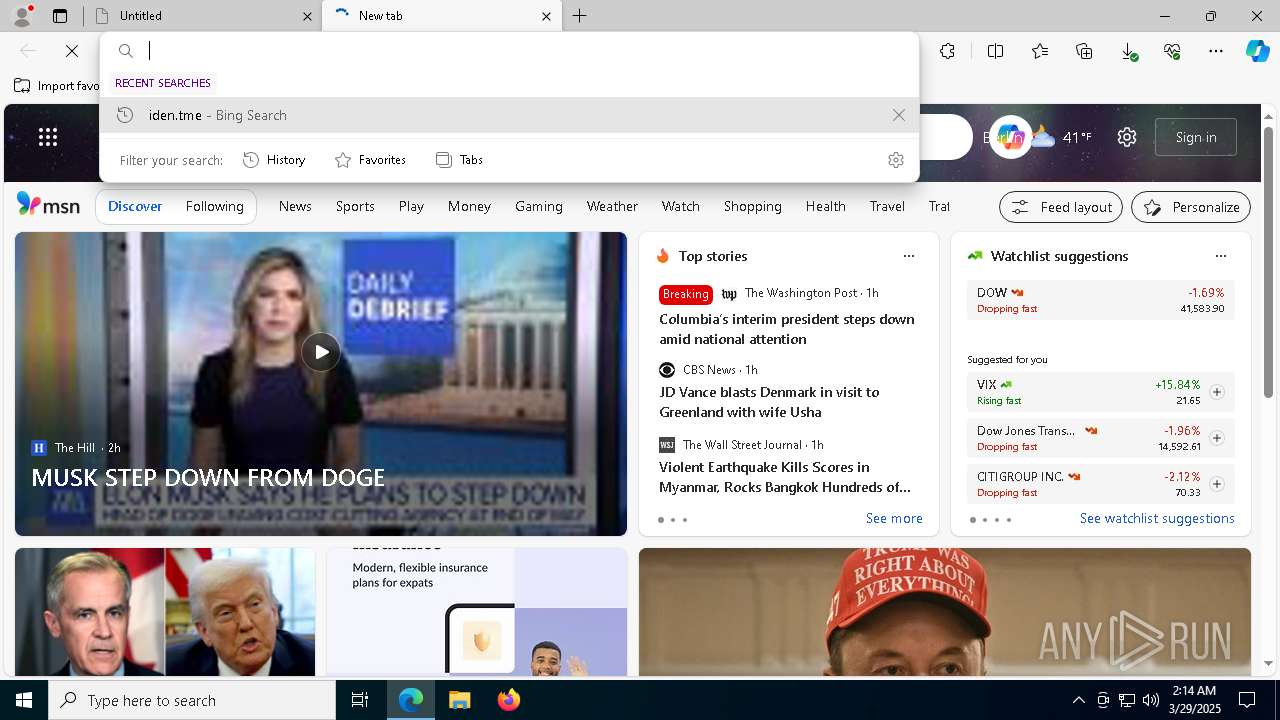Open the Collections icon
Viewport: 1280px width, 720px height.
click(1084, 51)
